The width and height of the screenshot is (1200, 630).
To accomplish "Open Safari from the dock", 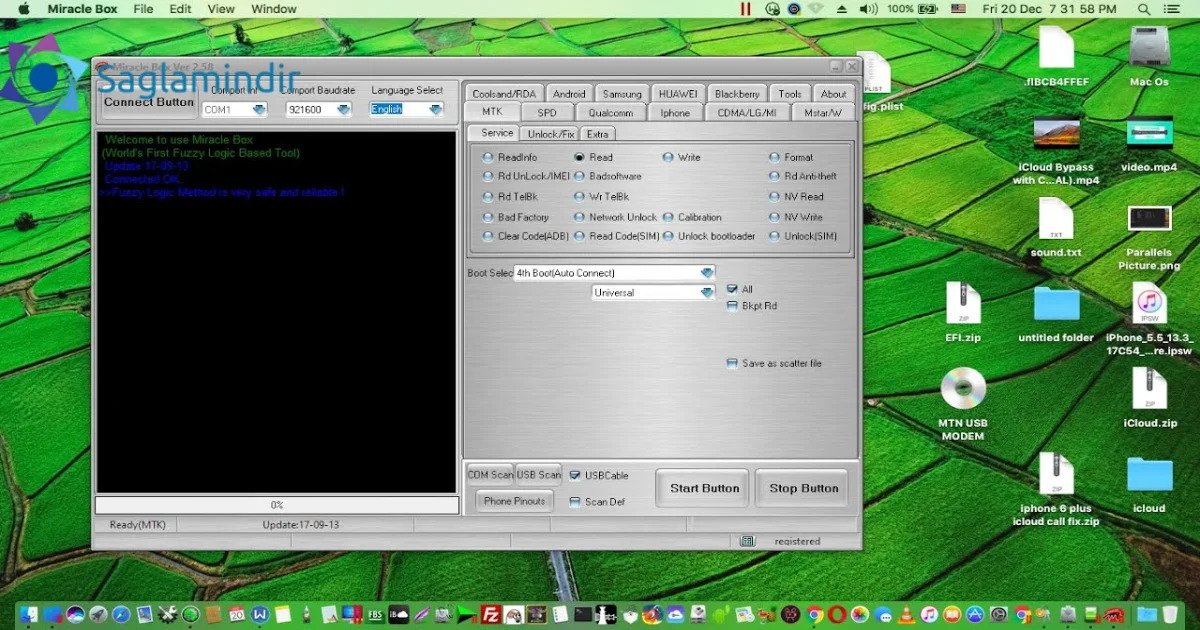I will (x=121, y=614).
